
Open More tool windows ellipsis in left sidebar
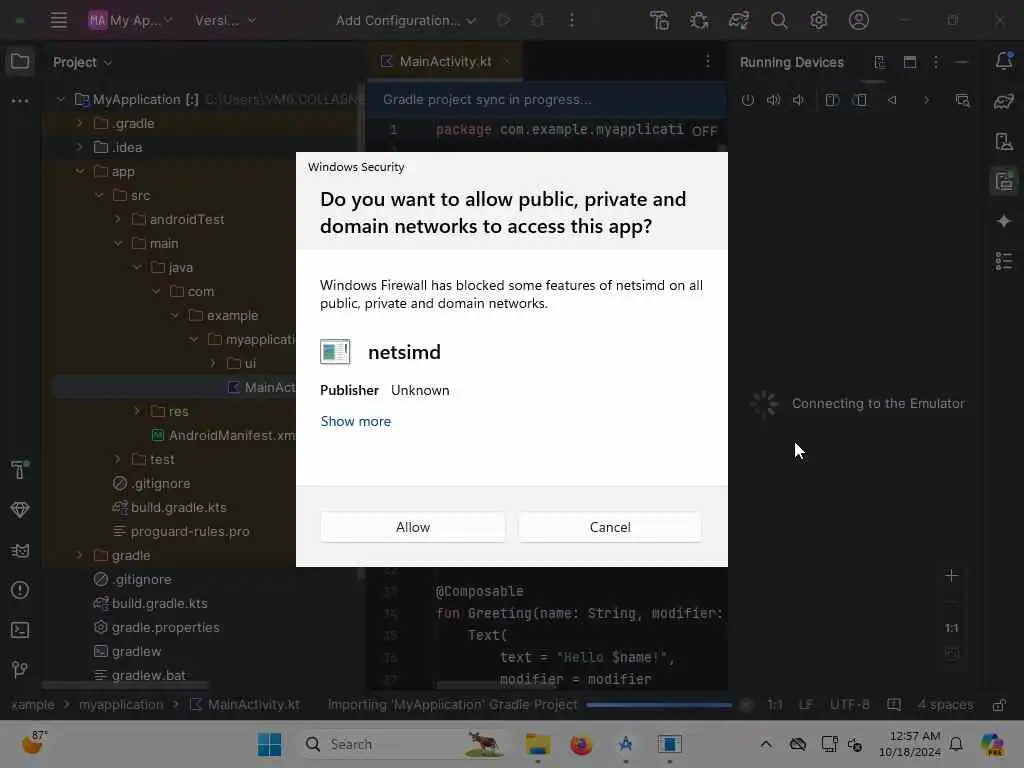(x=20, y=101)
